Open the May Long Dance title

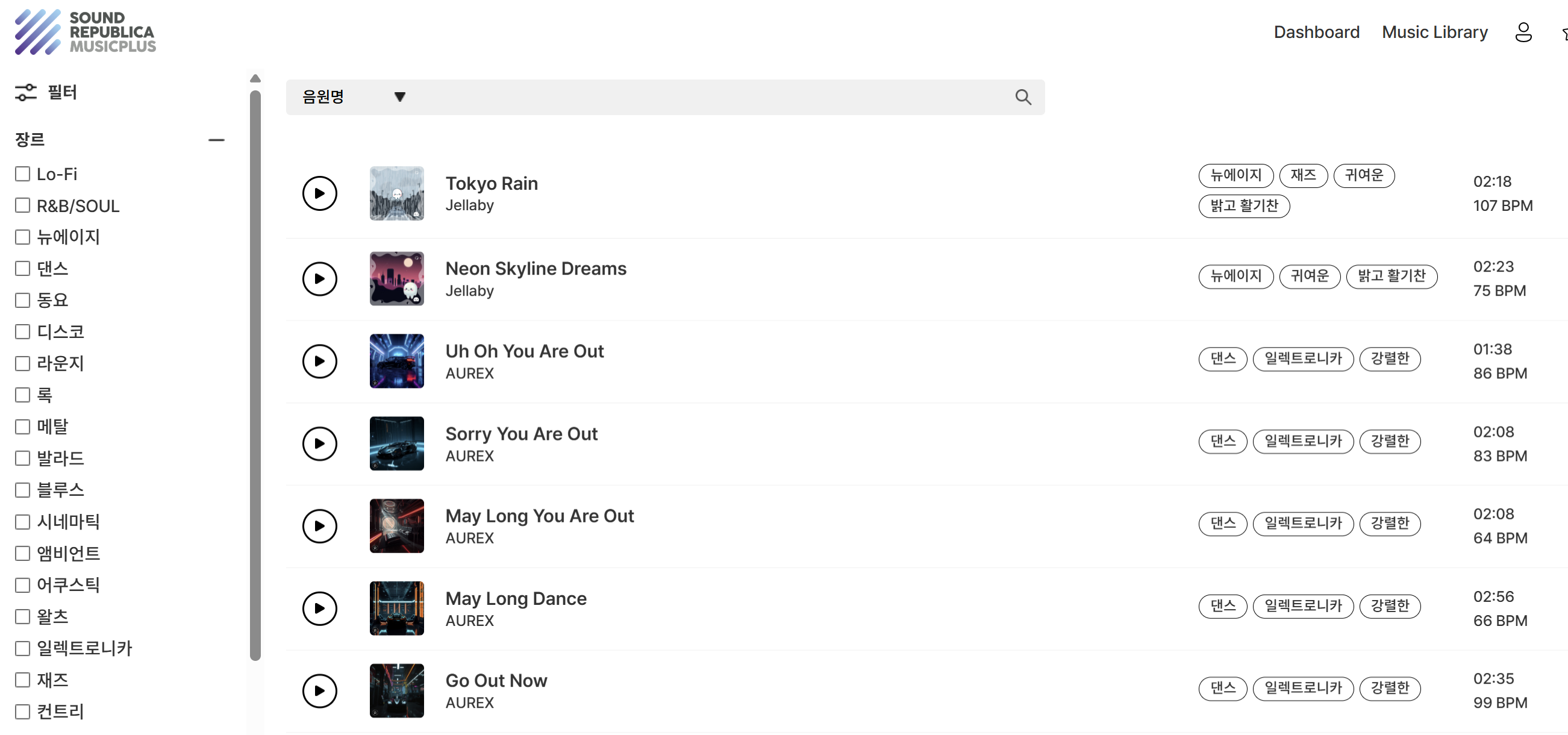coord(516,598)
